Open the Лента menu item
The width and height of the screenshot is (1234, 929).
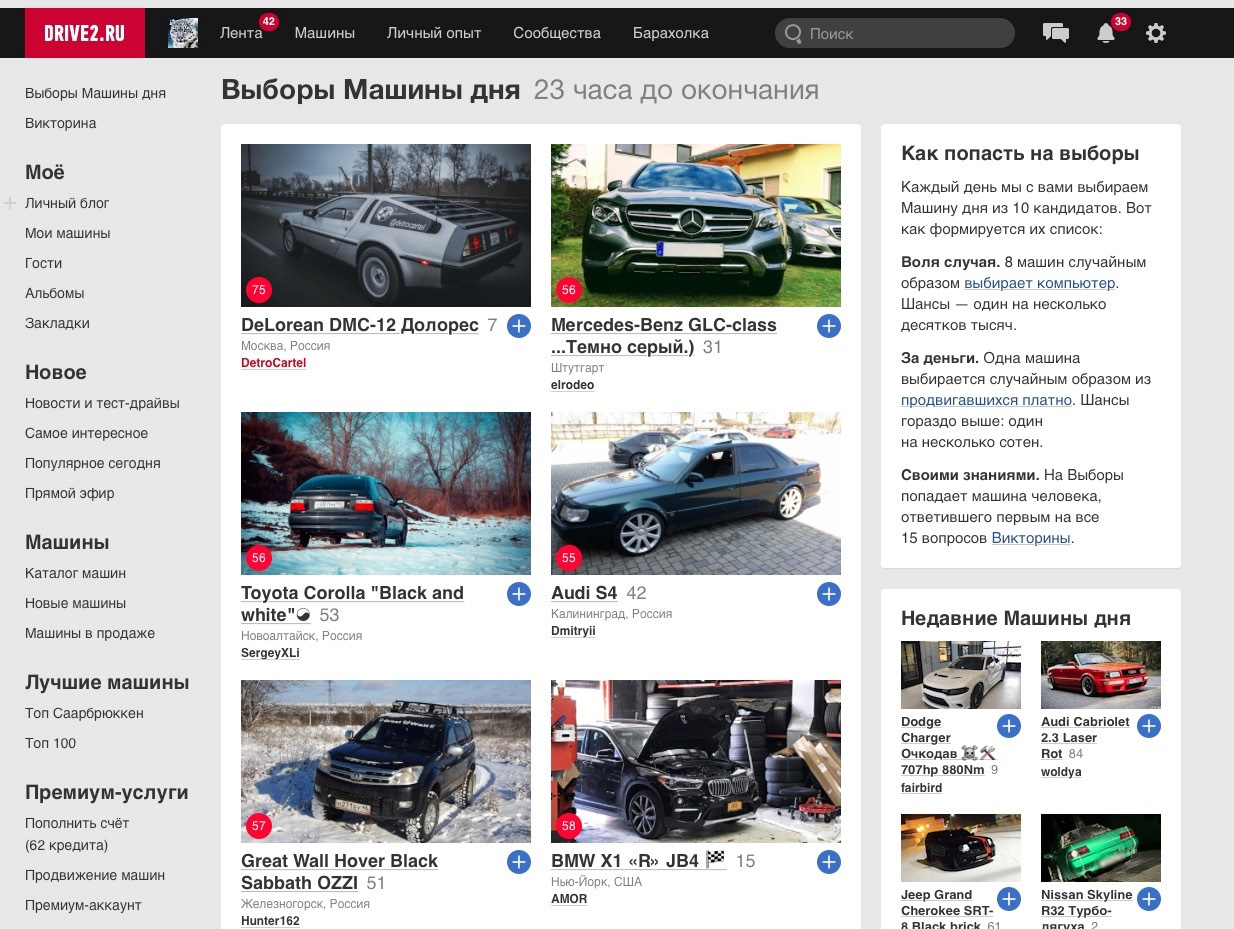pyautogui.click(x=241, y=33)
